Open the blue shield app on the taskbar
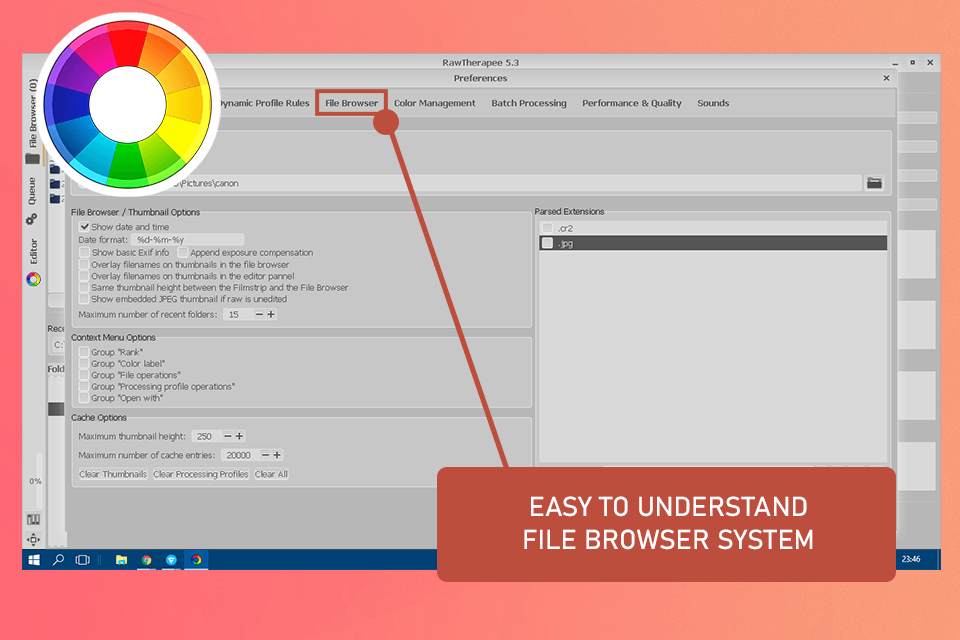The width and height of the screenshot is (960, 640). coord(171,560)
